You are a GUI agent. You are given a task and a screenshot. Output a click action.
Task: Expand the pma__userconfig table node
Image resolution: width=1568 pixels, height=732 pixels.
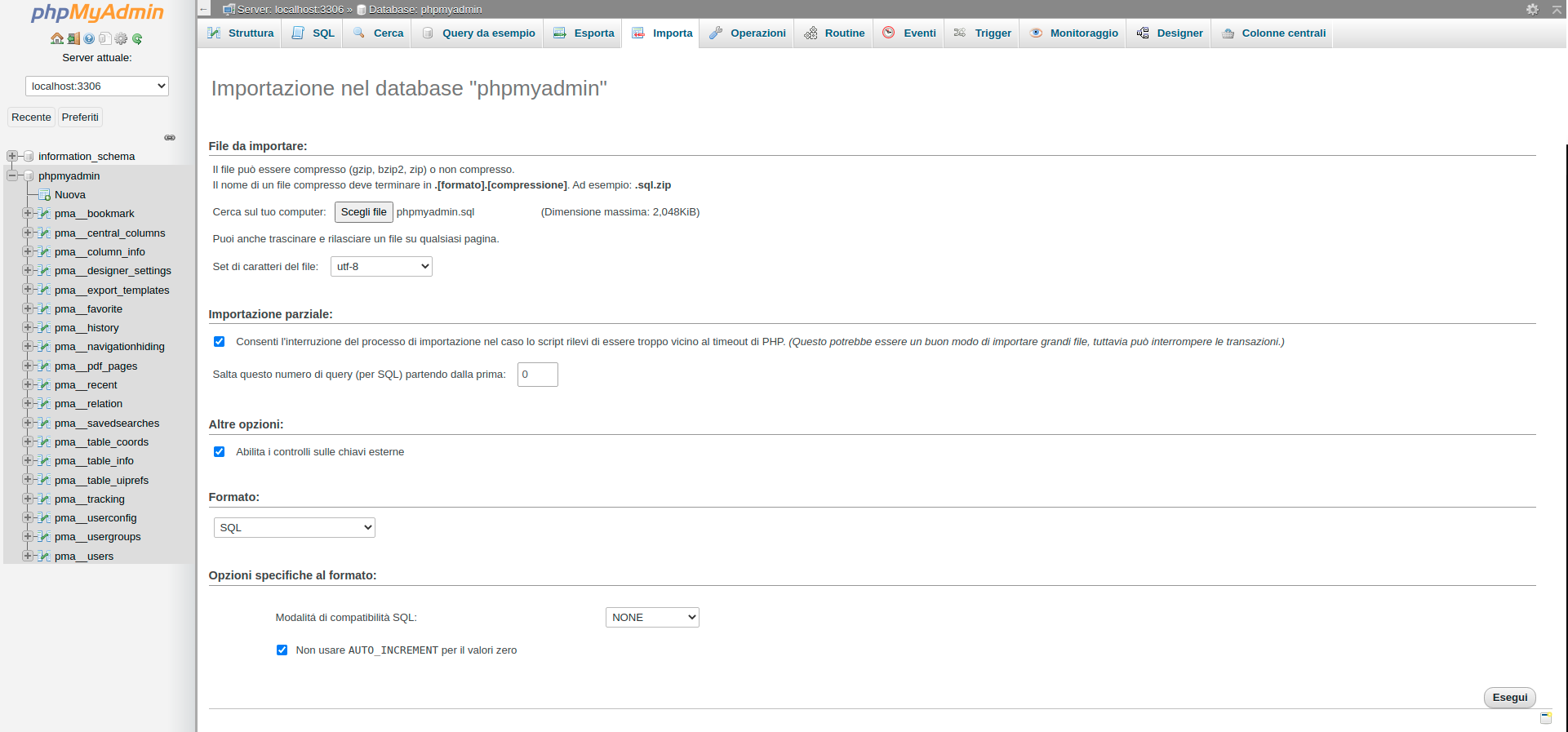[28, 517]
